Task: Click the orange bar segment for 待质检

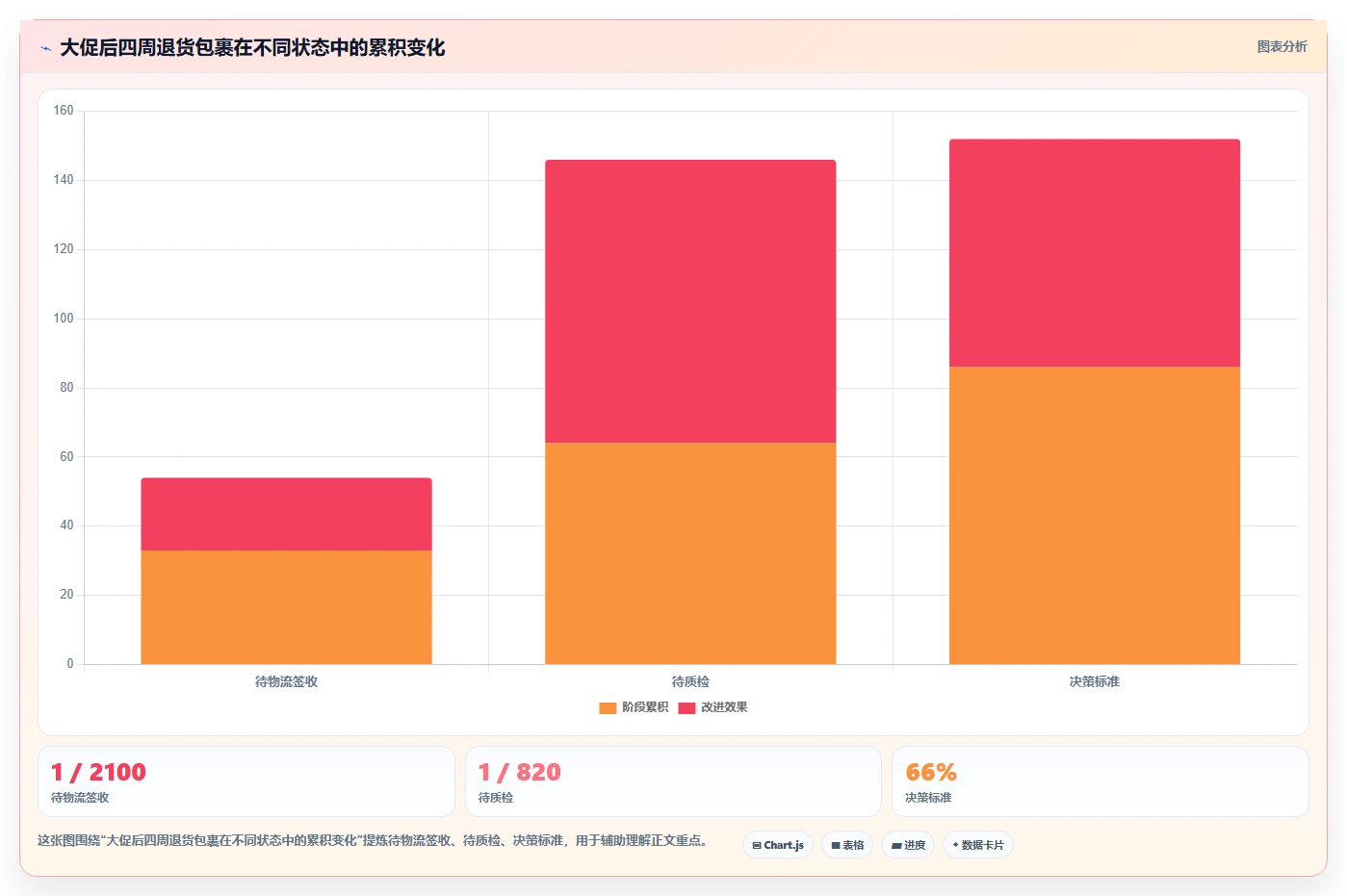Action: (690, 553)
